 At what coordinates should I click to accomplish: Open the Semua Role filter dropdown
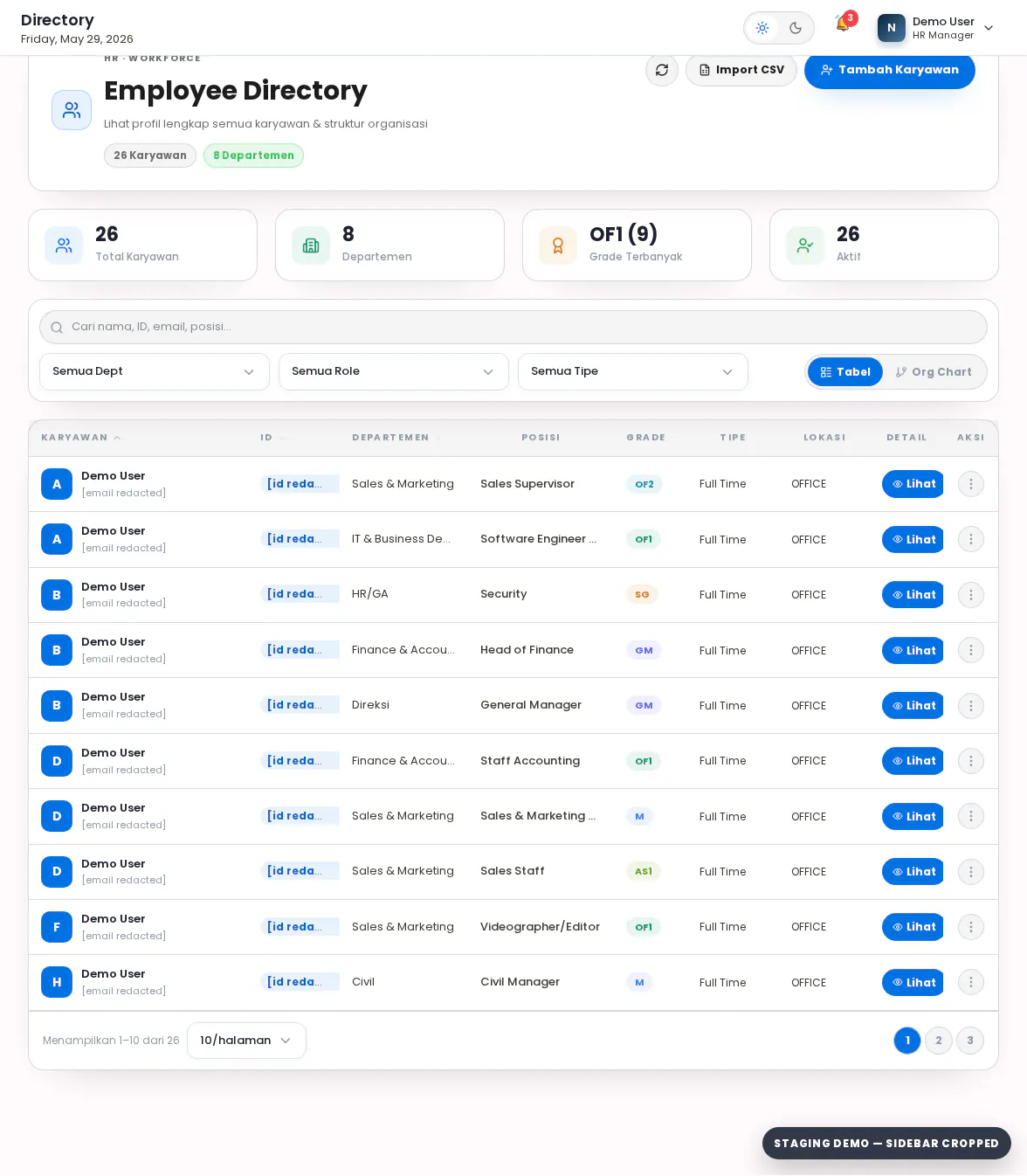point(394,371)
